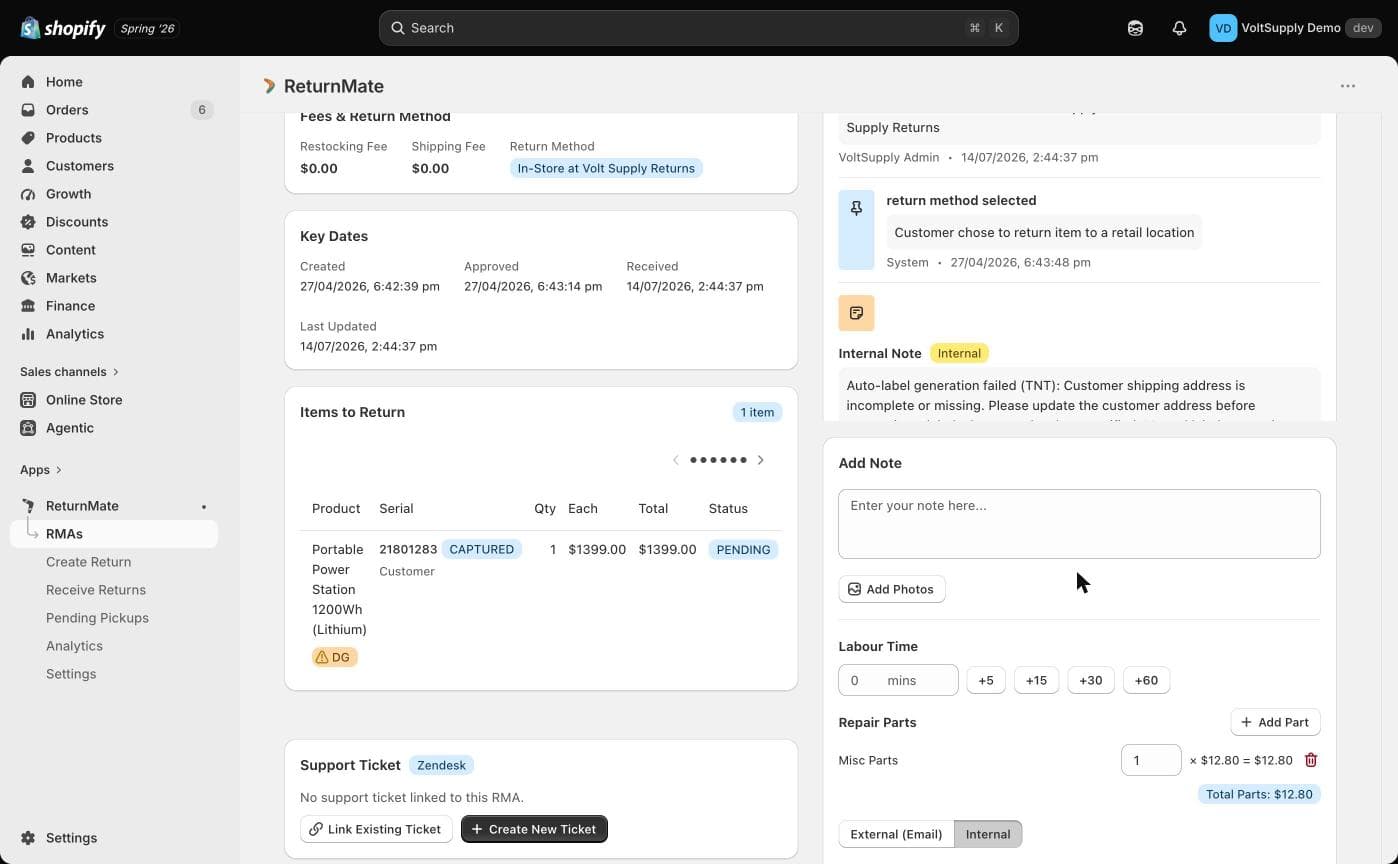
Task: Click the Orders inbox icon
Action: pos(28,110)
